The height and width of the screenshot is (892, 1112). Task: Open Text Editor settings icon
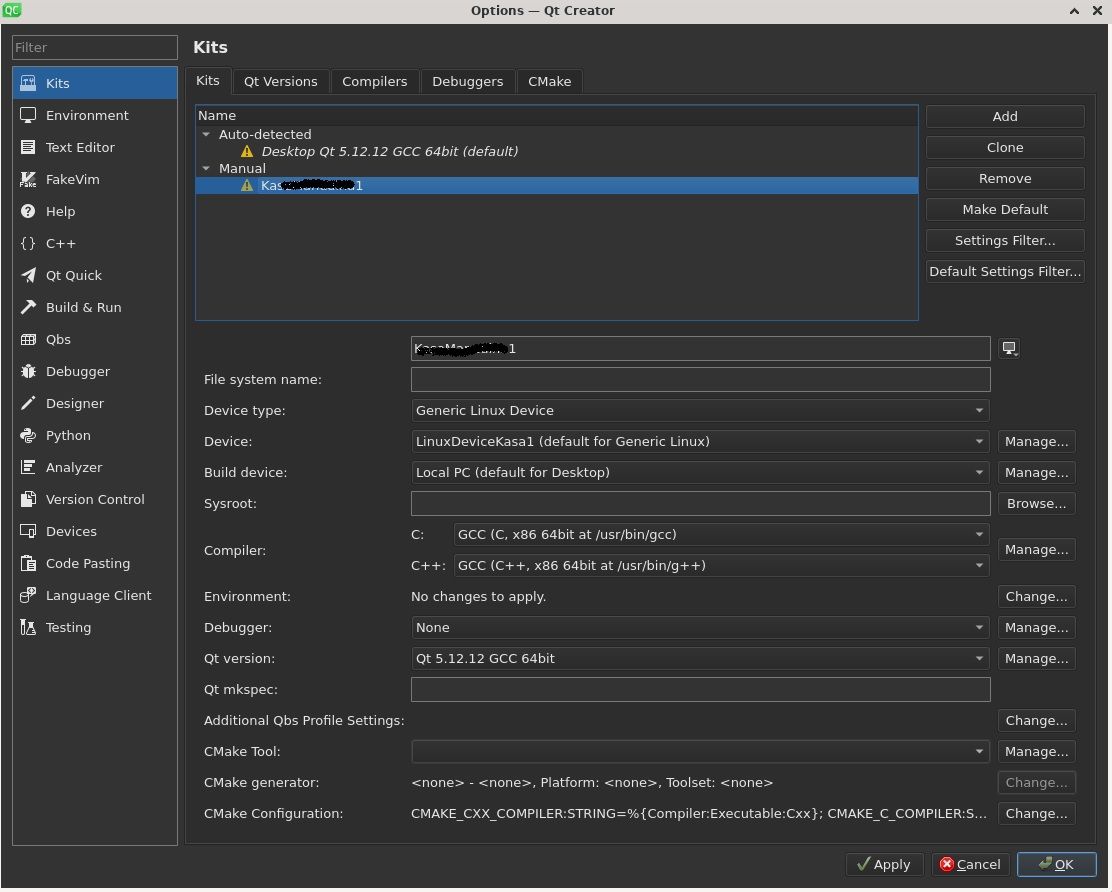click(x=28, y=147)
